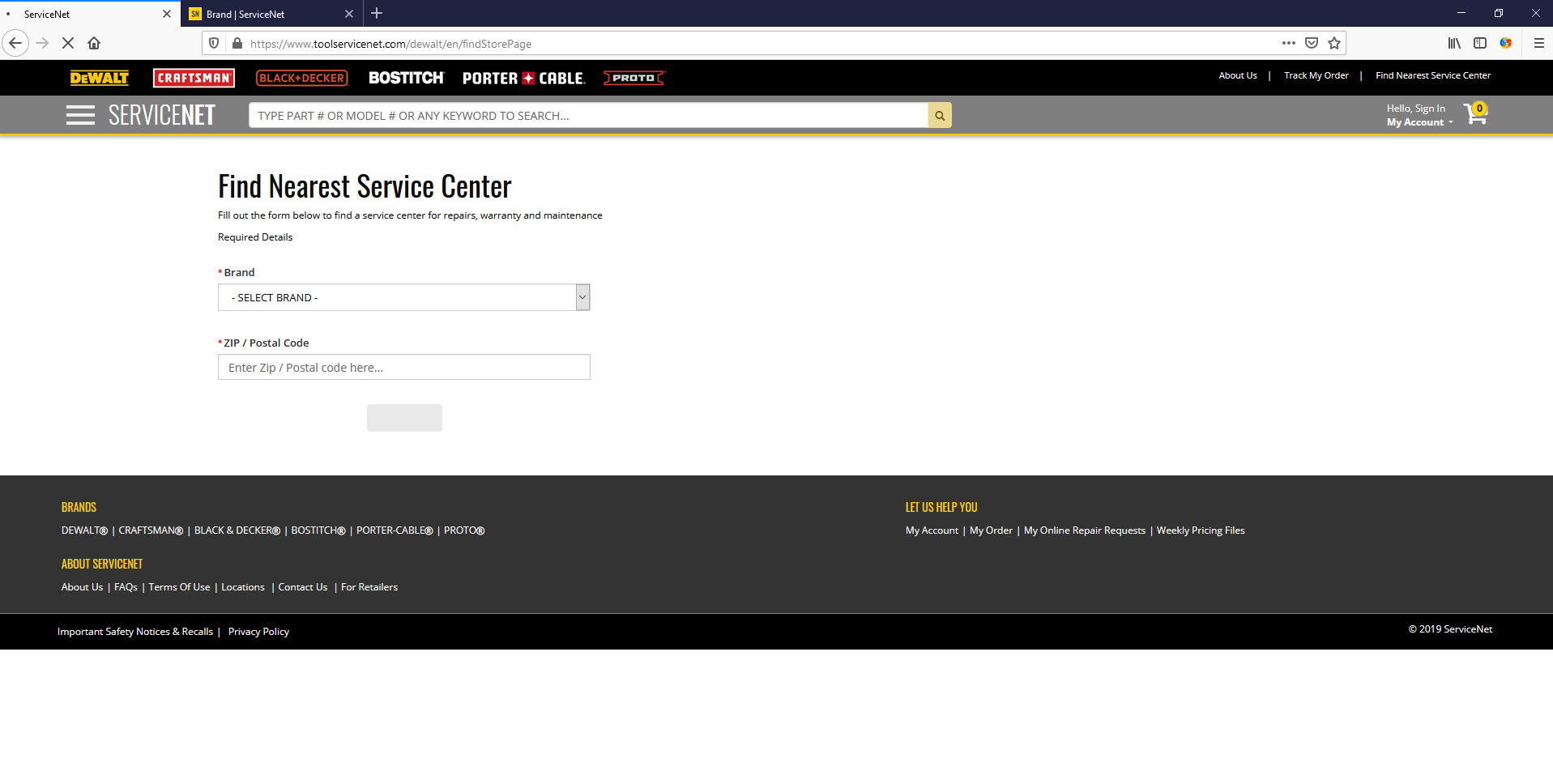This screenshot has height=784, width=1553.
Task: Open the shopping cart
Action: click(1475, 114)
